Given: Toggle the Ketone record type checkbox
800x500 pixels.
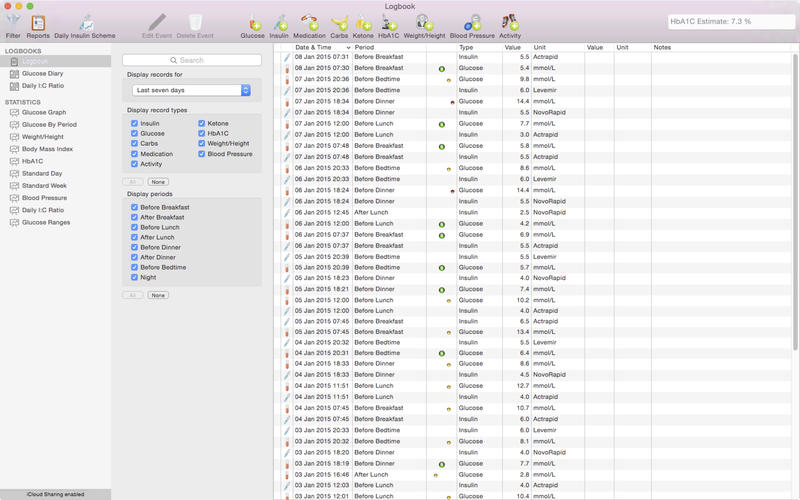Looking at the screenshot, I should 202,124.
